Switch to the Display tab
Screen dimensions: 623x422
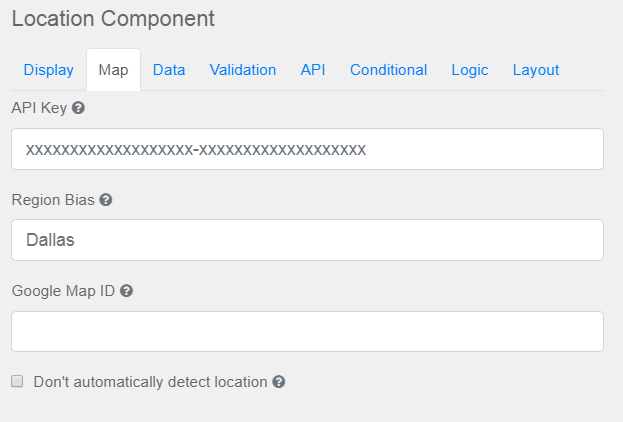(48, 70)
